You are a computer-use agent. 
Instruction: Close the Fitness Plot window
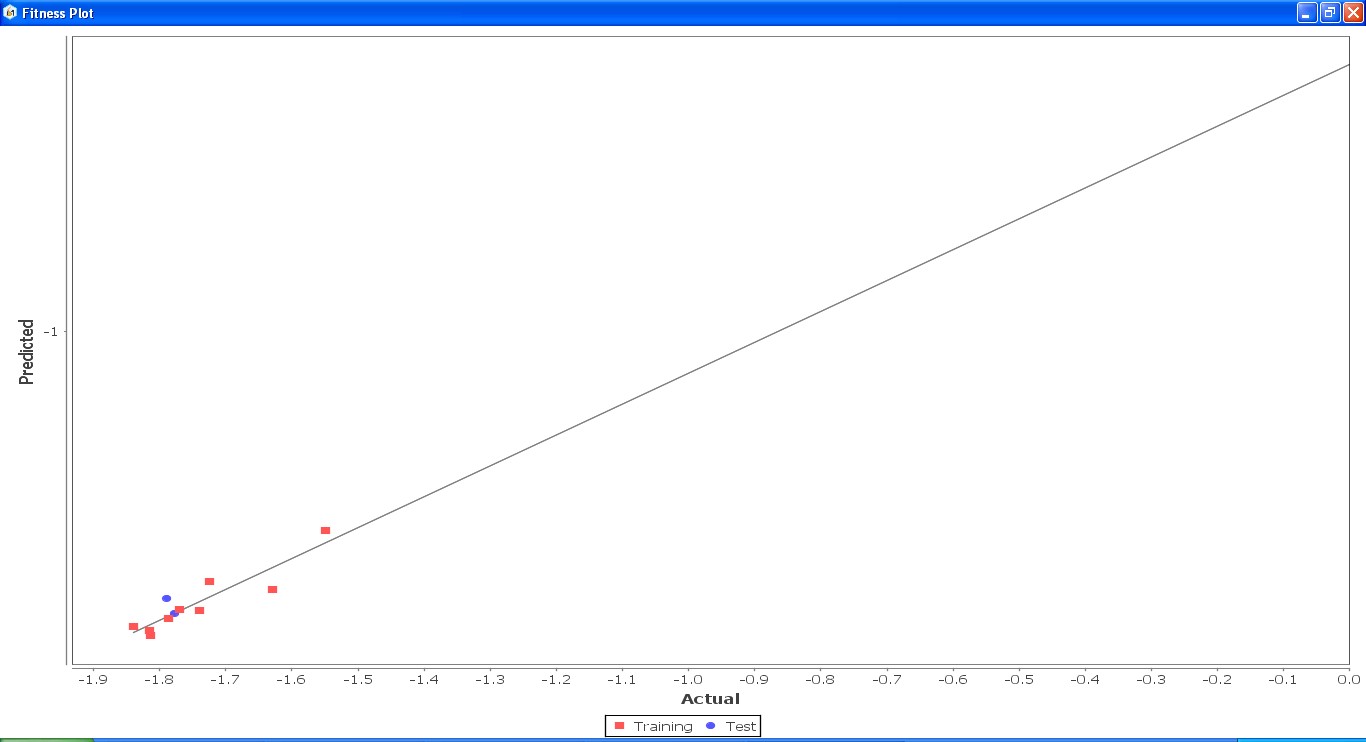pyautogui.click(x=1353, y=13)
